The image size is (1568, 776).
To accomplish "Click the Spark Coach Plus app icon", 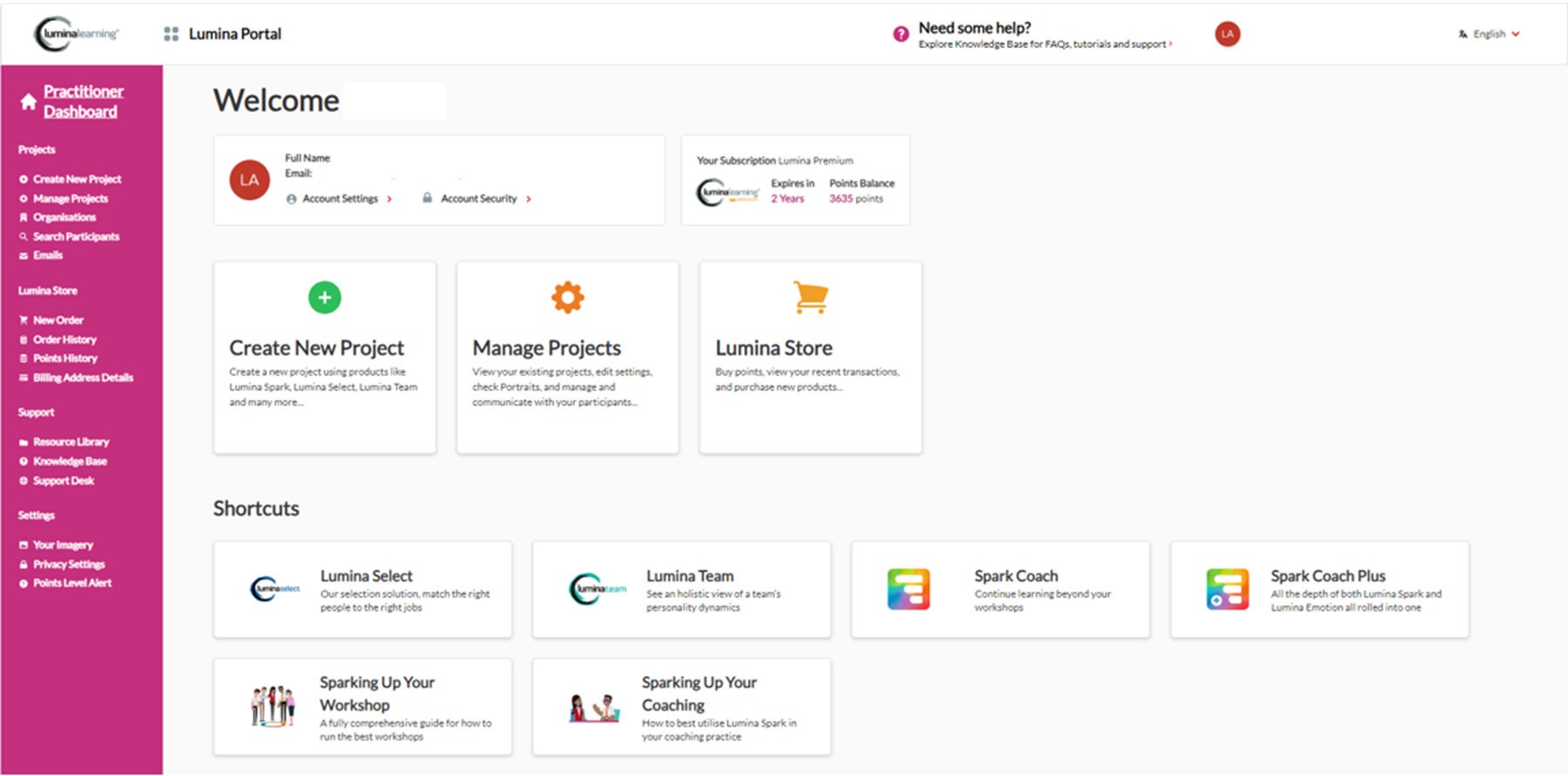I will (x=1227, y=590).
